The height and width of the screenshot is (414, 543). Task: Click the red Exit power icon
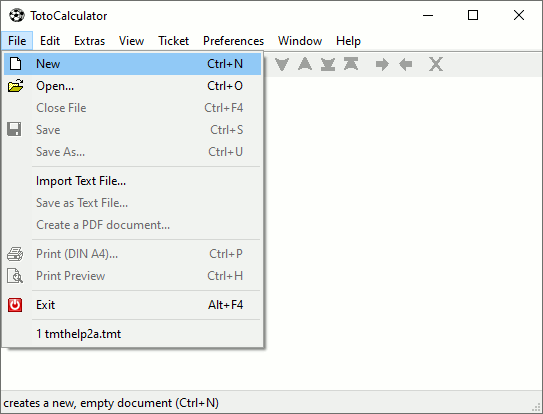pyautogui.click(x=15, y=305)
